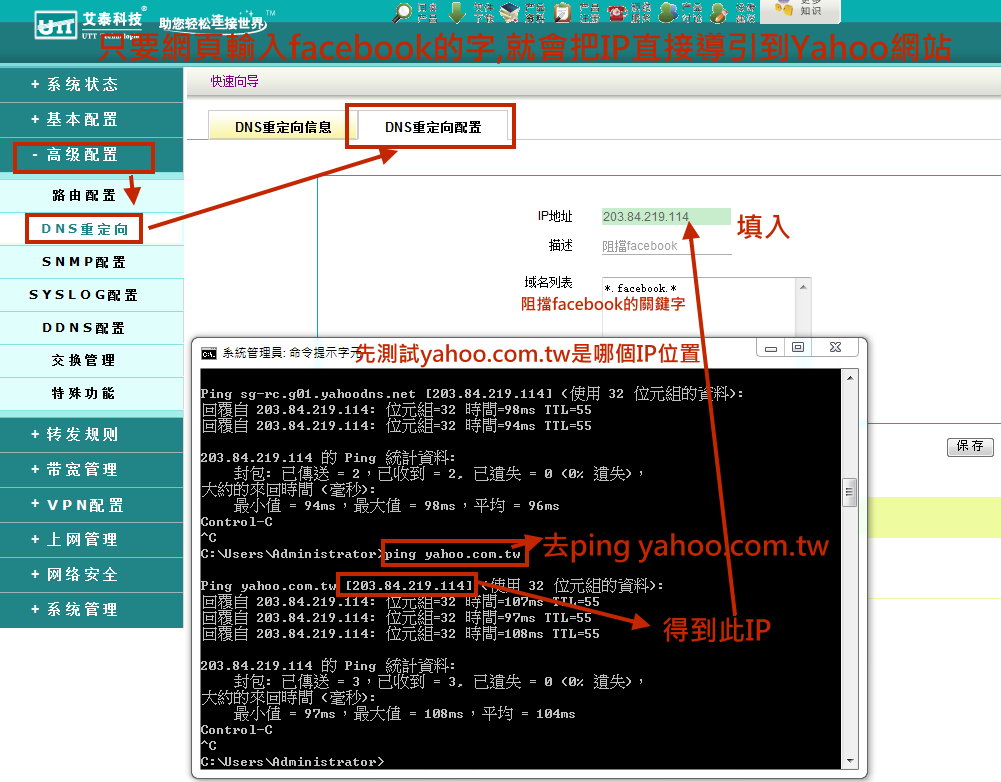The height and width of the screenshot is (782, 1001).
Task: Switch to DNS重定向信息 tab
Action: 283,126
